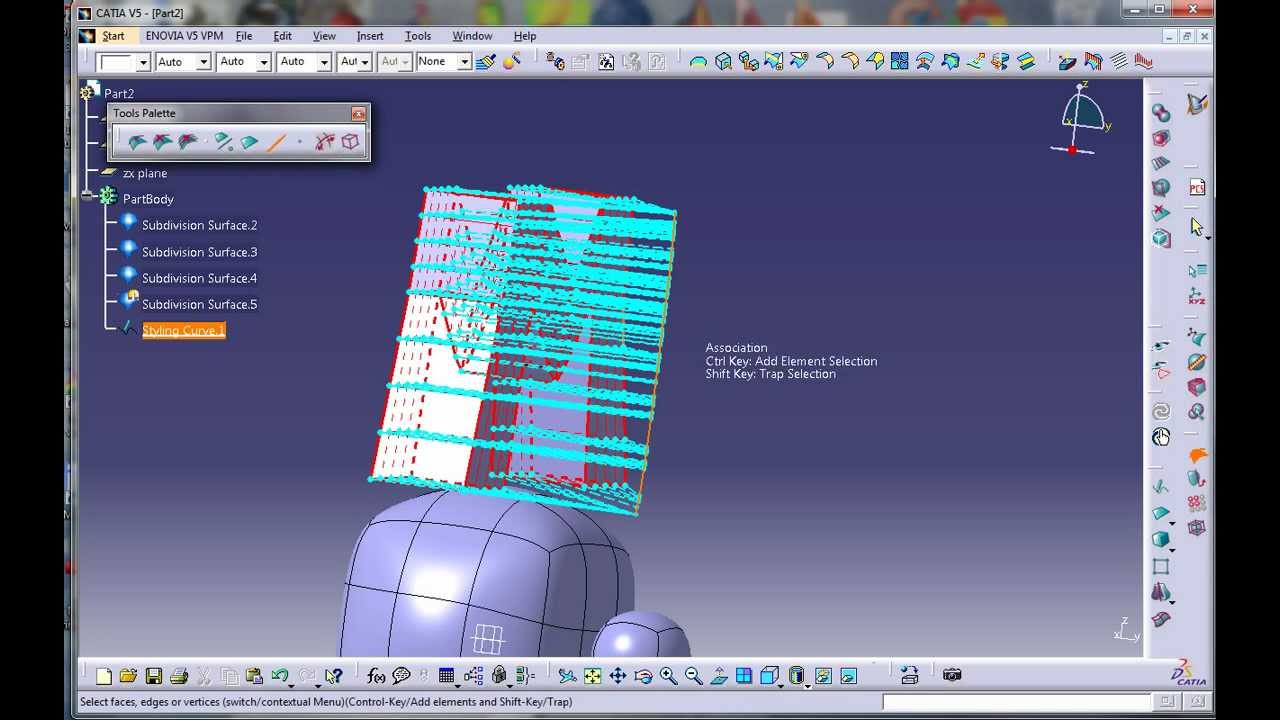Open the Formula f(x) tool
Image resolution: width=1280 pixels, height=720 pixels.
tap(376, 676)
